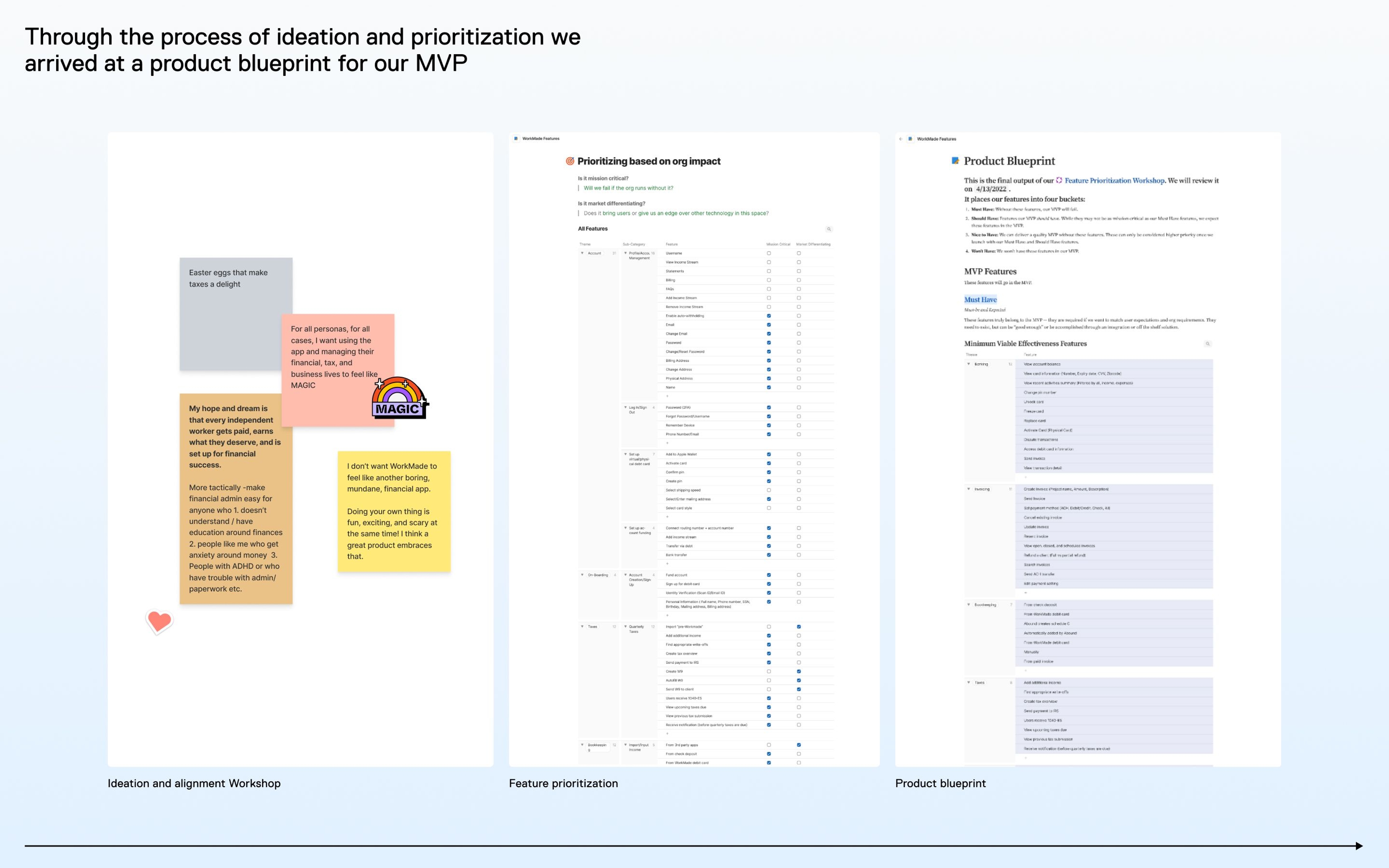Click the Remember Device feature row

point(746,425)
